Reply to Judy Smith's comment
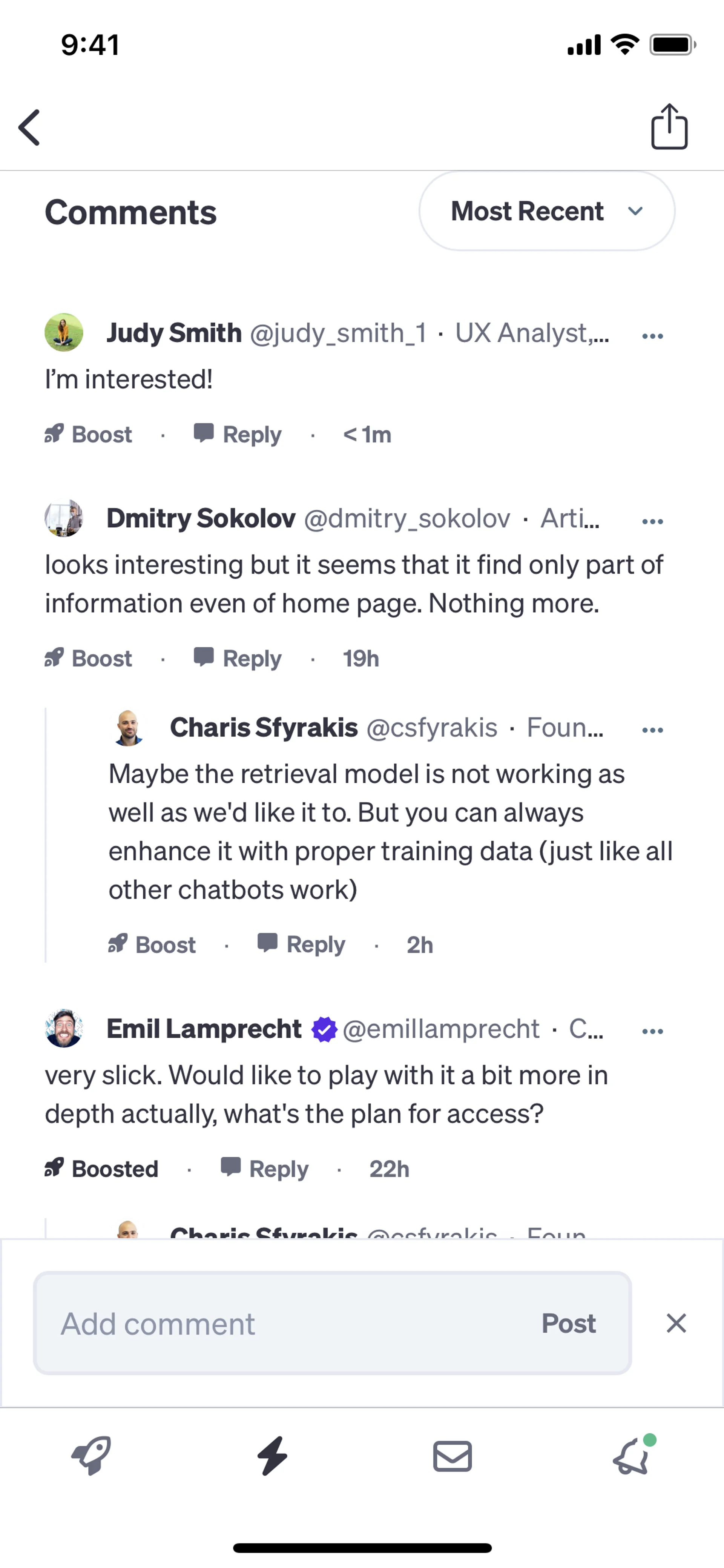 pyautogui.click(x=238, y=435)
